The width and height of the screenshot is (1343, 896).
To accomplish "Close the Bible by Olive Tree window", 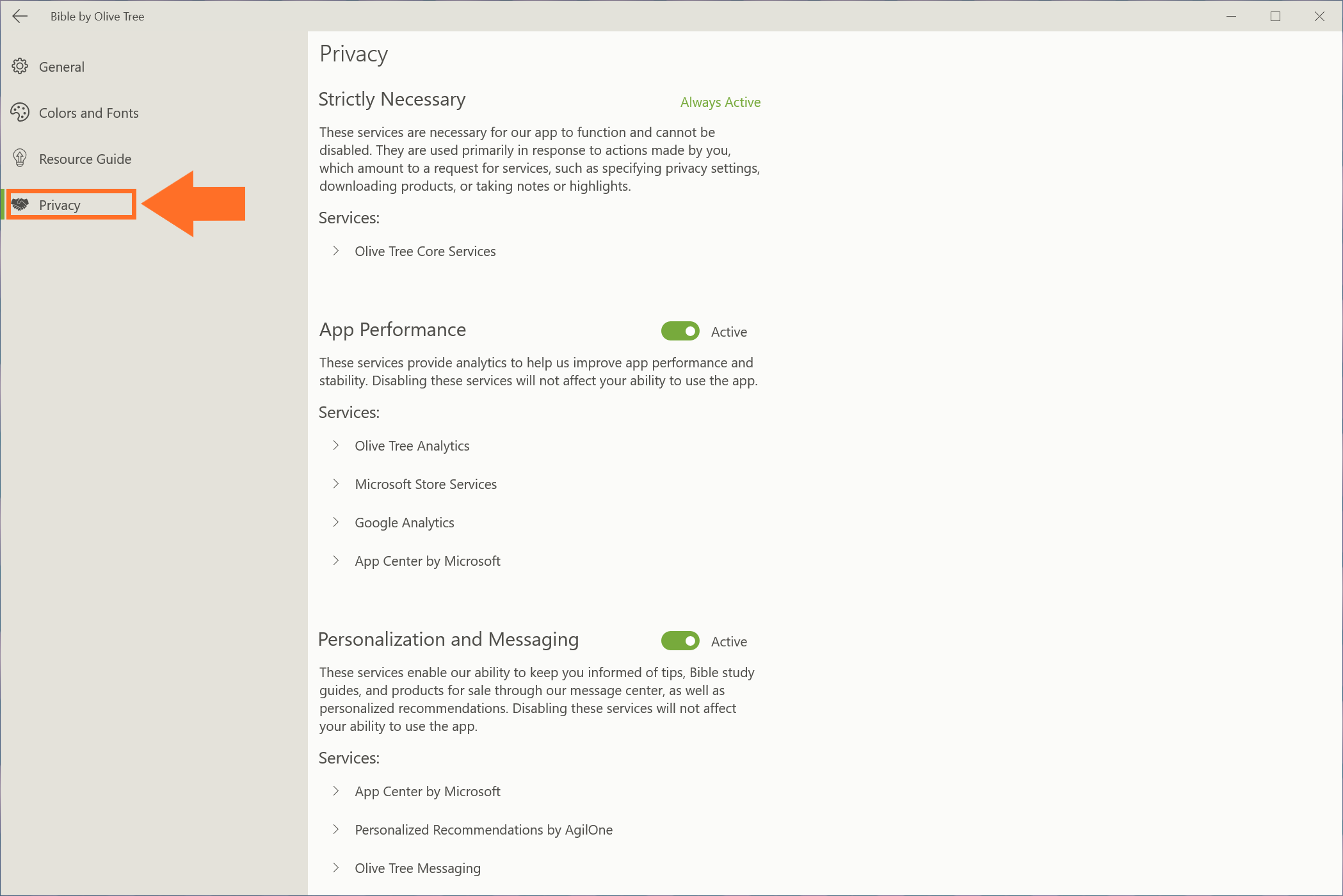I will coord(1319,17).
